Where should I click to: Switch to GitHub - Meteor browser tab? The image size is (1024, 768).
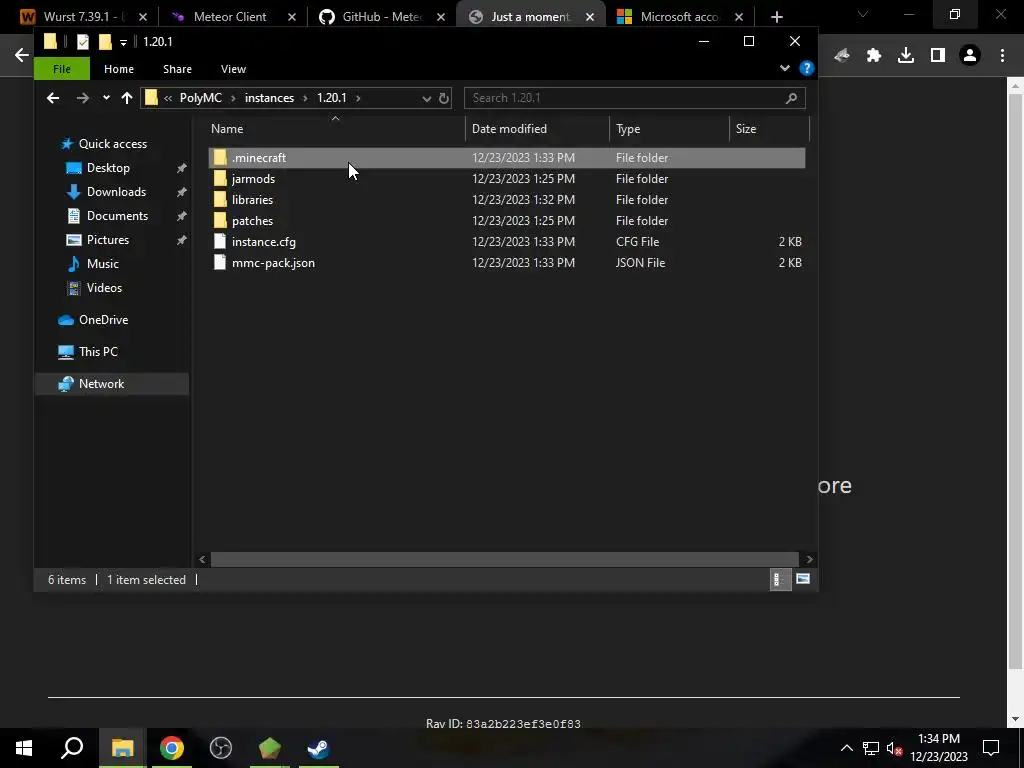point(382,16)
